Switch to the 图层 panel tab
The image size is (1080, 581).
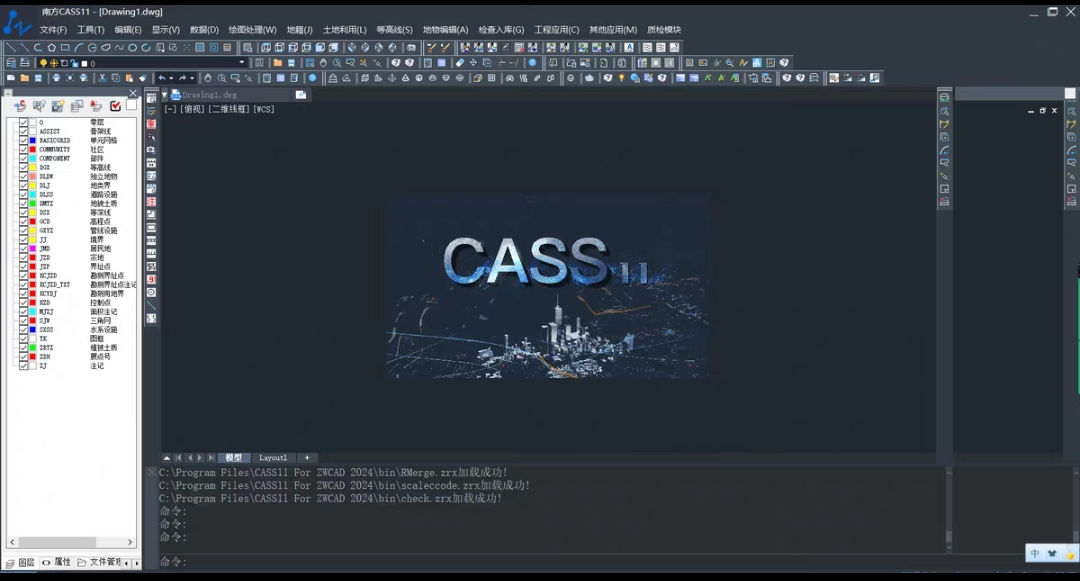20,562
